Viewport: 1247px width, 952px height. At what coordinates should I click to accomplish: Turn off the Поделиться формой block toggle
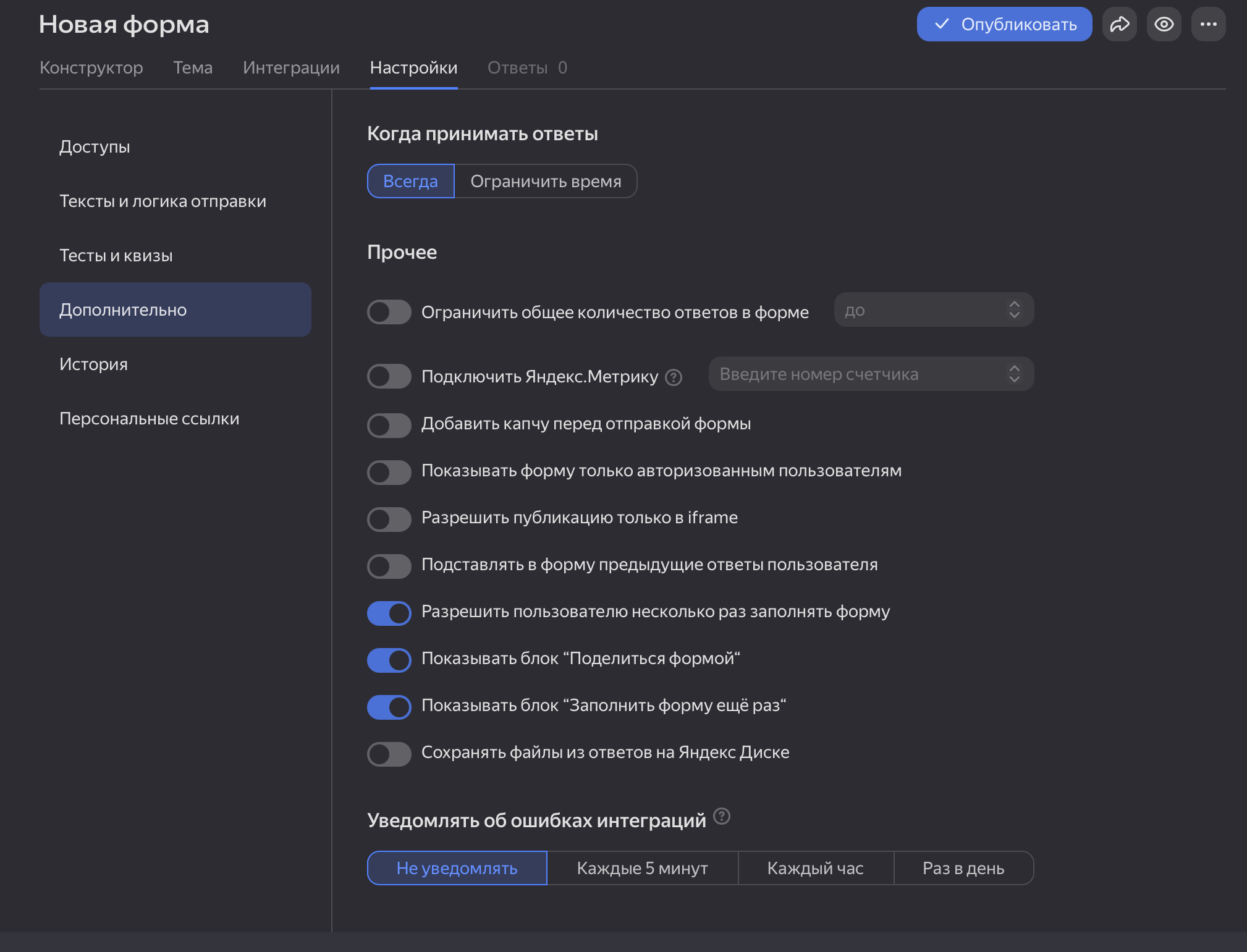tap(389, 660)
